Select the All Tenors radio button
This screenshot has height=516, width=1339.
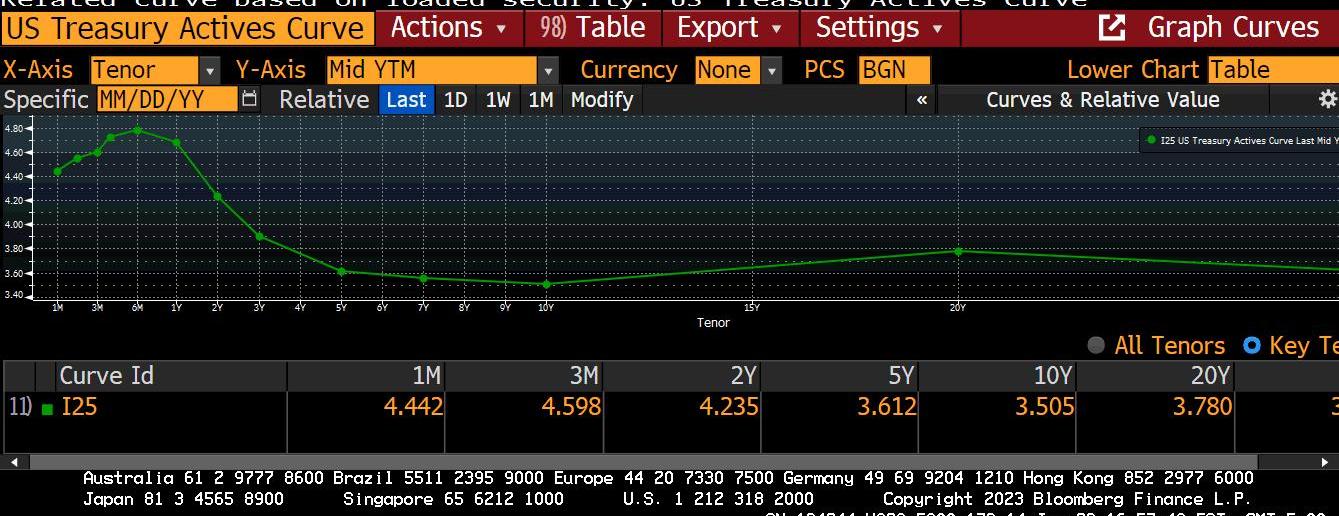tap(1096, 345)
